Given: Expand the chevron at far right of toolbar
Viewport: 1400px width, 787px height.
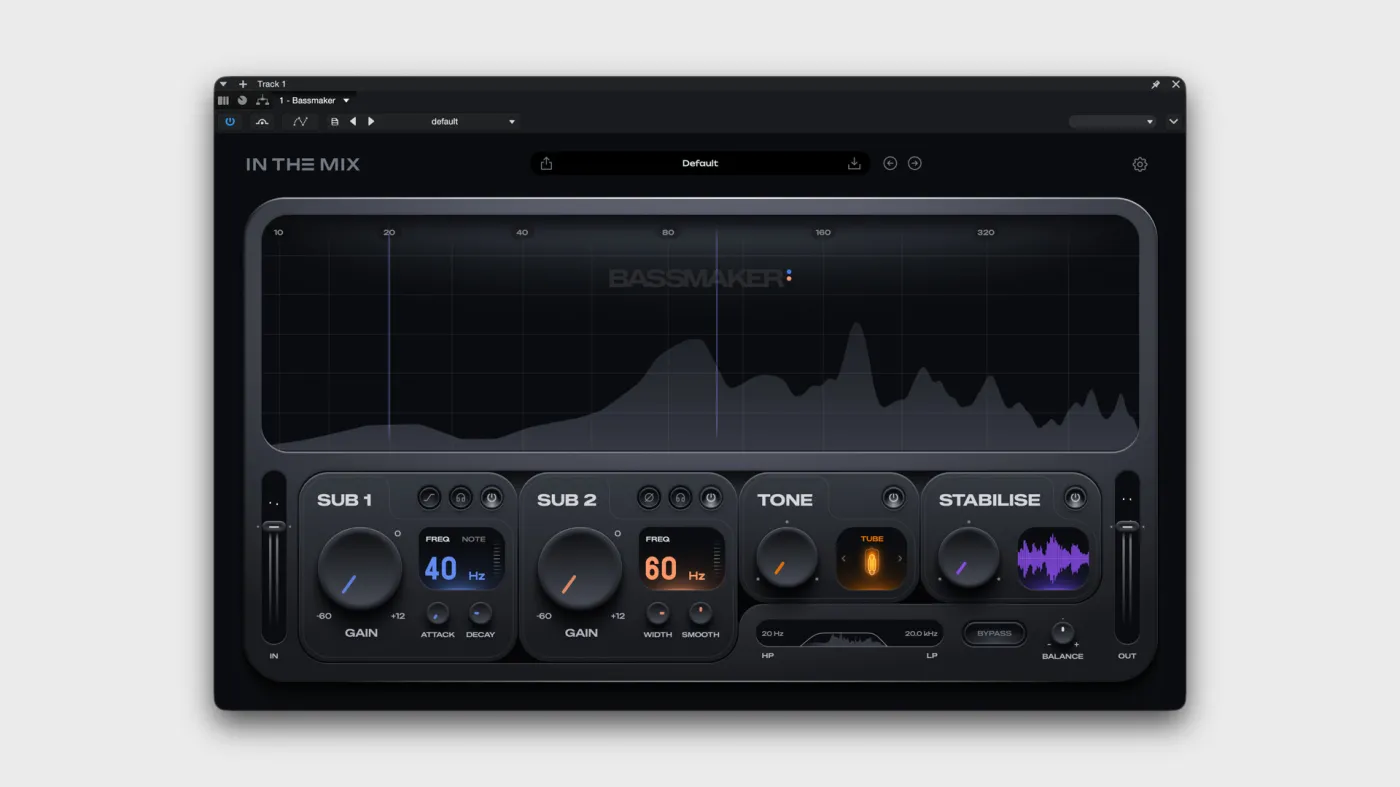Looking at the screenshot, I should coord(1174,121).
